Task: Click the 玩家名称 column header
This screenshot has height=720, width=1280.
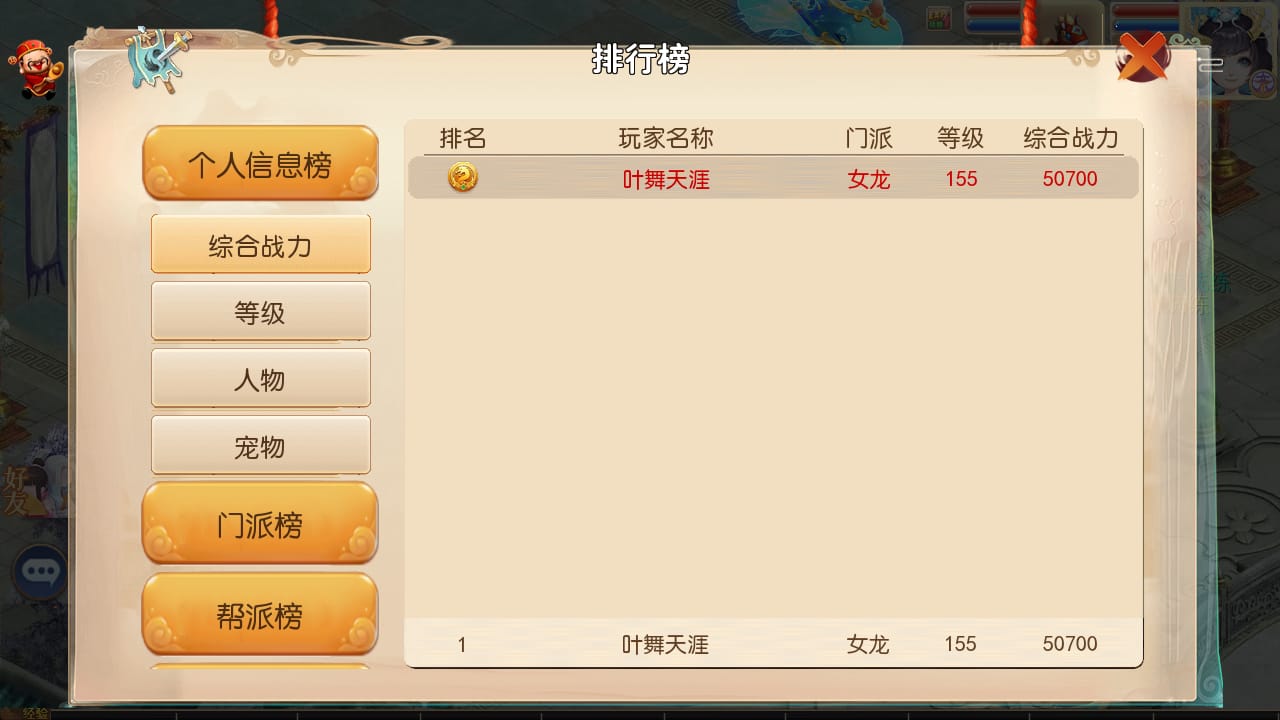Action: click(666, 138)
